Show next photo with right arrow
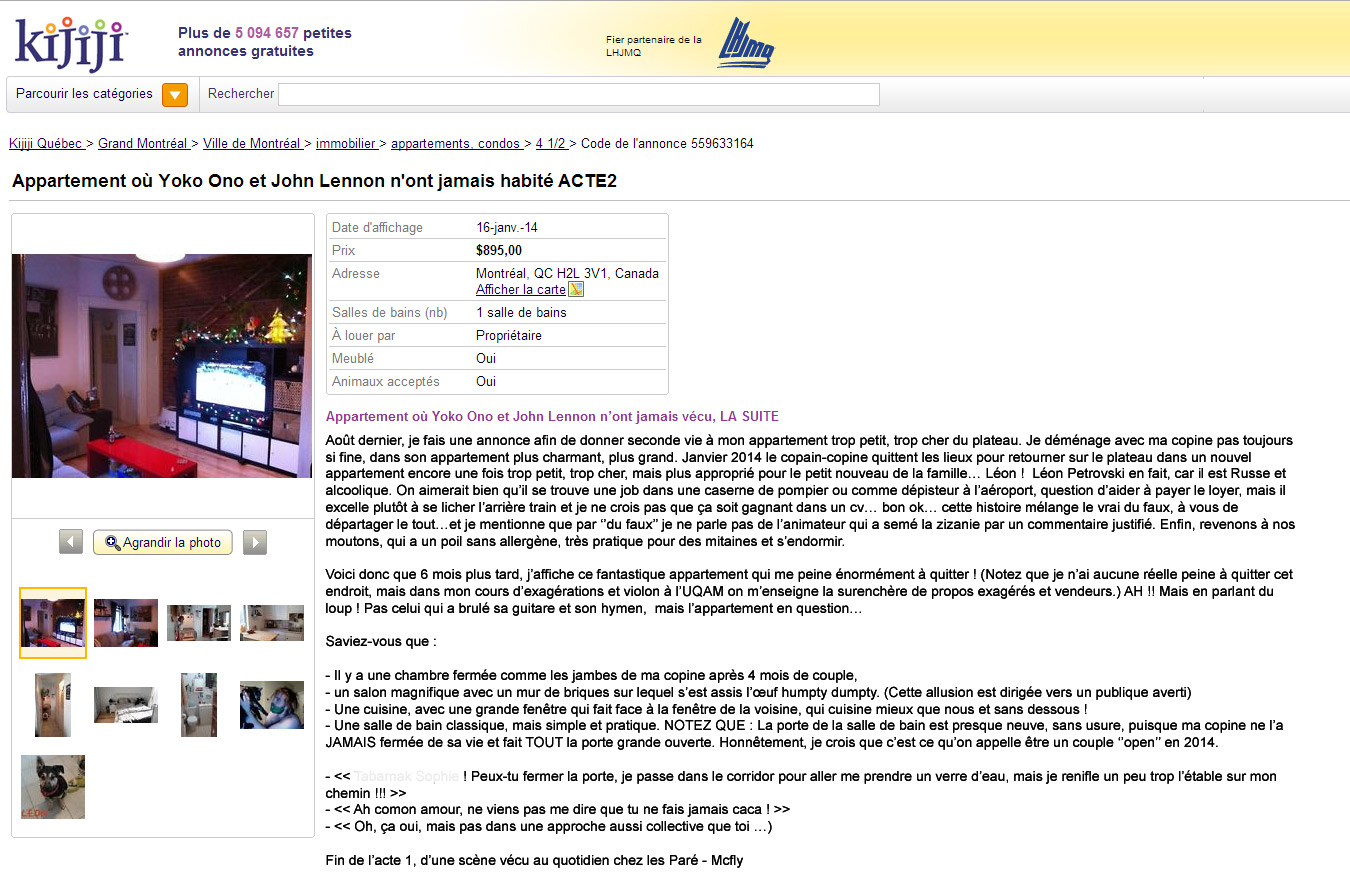Viewport: 1350px width, 875px height. coord(255,542)
